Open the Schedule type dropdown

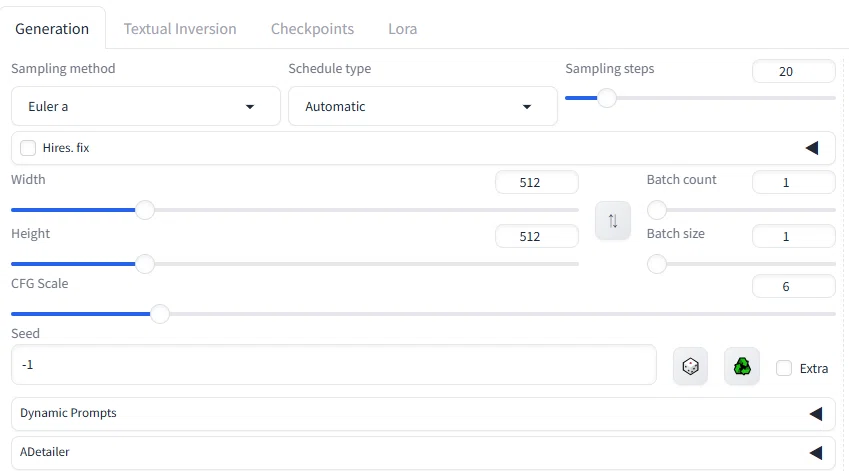(423, 106)
